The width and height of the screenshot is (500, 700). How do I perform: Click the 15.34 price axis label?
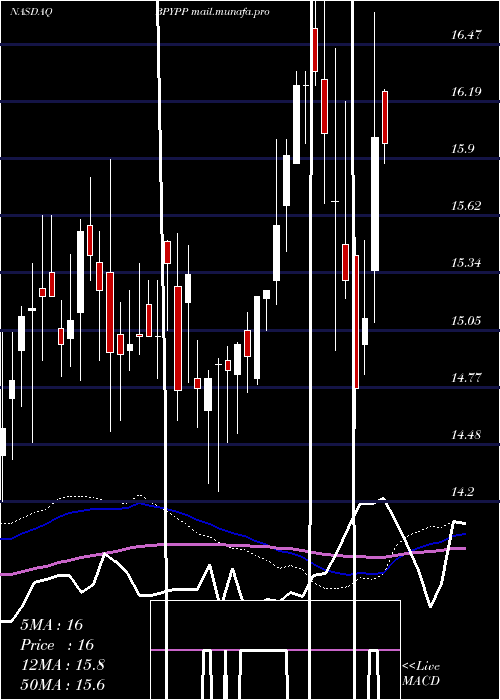466,263
